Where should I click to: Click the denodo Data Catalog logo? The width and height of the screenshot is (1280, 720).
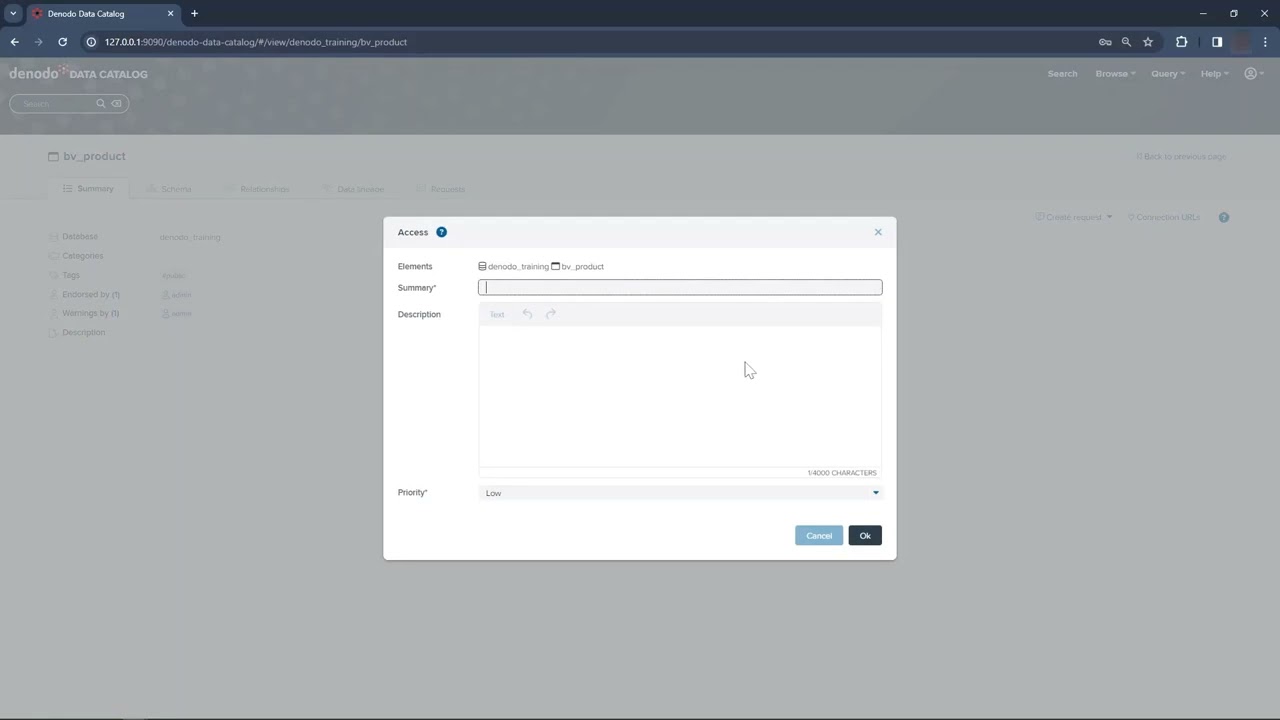point(78,73)
